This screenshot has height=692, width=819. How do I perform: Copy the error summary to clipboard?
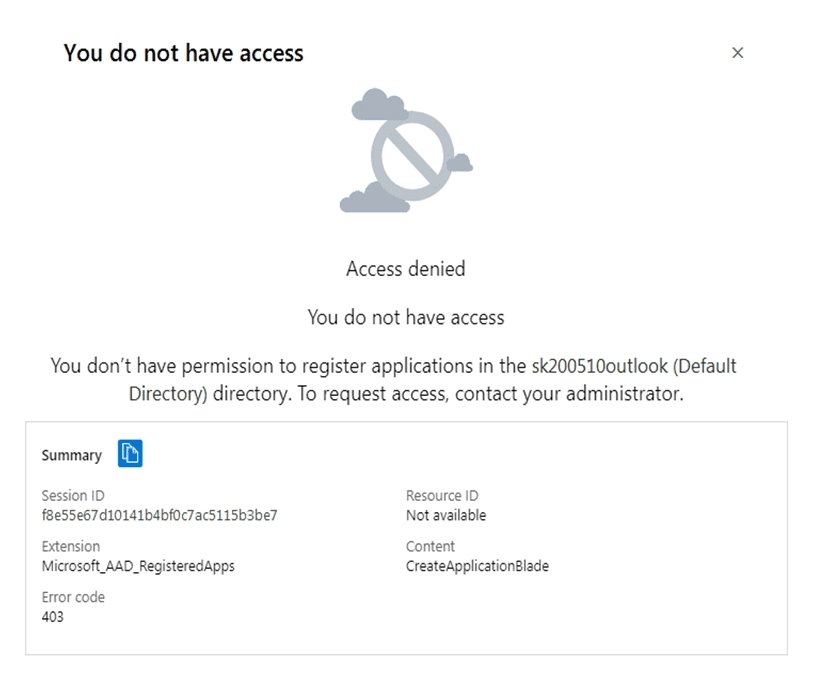click(x=130, y=454)
